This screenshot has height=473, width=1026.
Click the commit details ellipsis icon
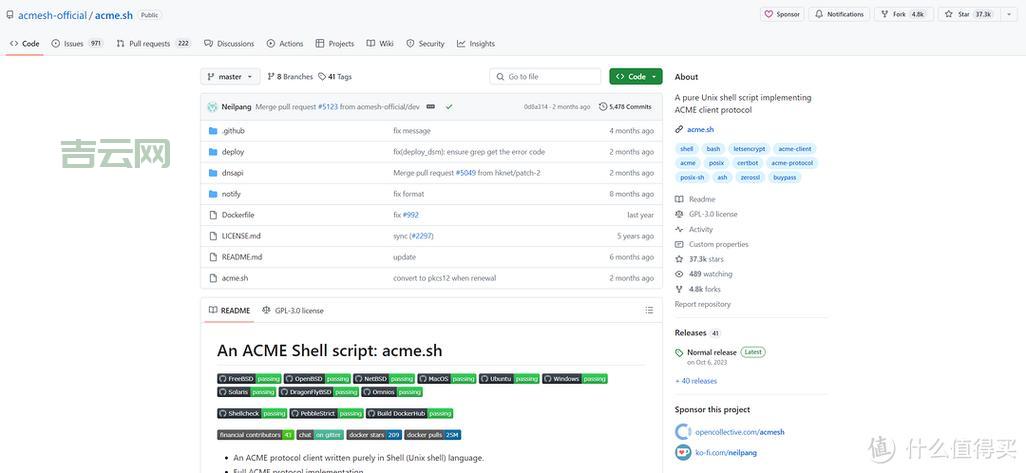430,106
